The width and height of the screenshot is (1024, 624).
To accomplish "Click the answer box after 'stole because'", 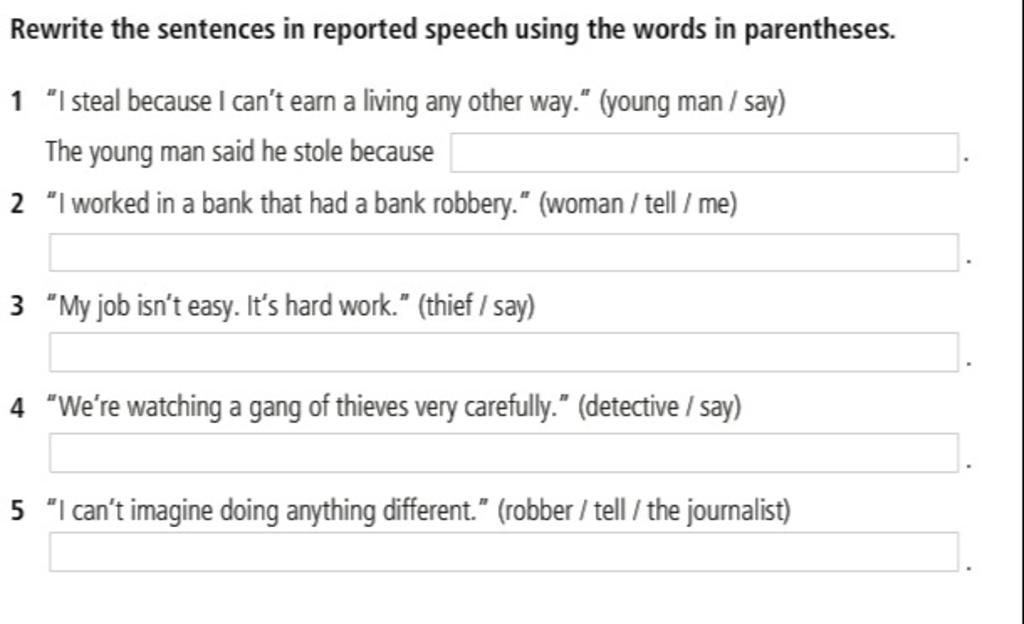I will pyautogui.click(x=704, y=153).
